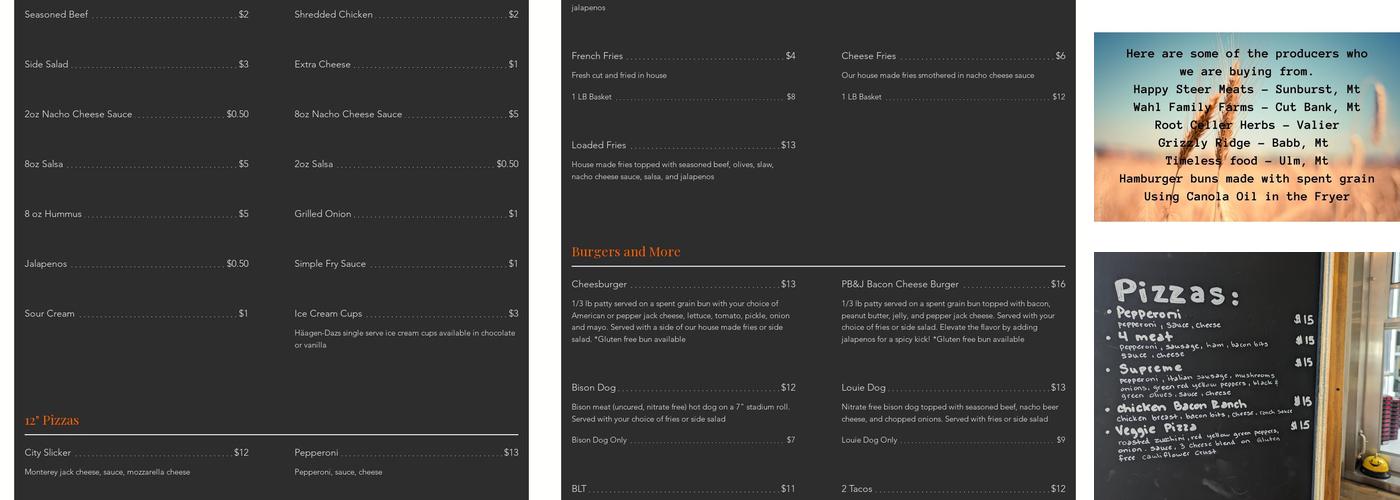Screen dimensions: 1400x500
Task: Click the PB&J Bacon Cheese Burger item
Action: [x=900, y=284]
